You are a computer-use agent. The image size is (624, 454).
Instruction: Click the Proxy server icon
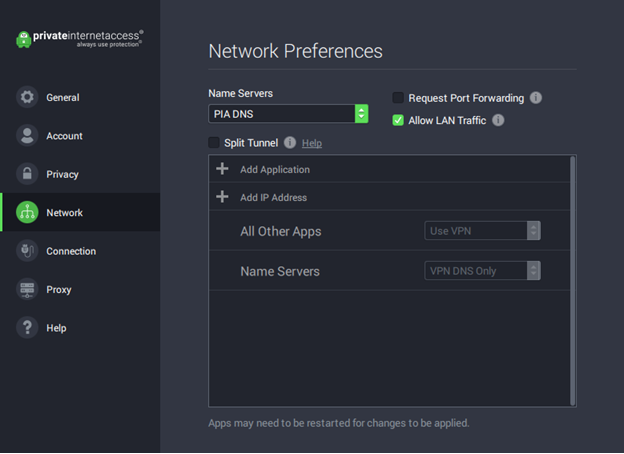click(27, 289)
